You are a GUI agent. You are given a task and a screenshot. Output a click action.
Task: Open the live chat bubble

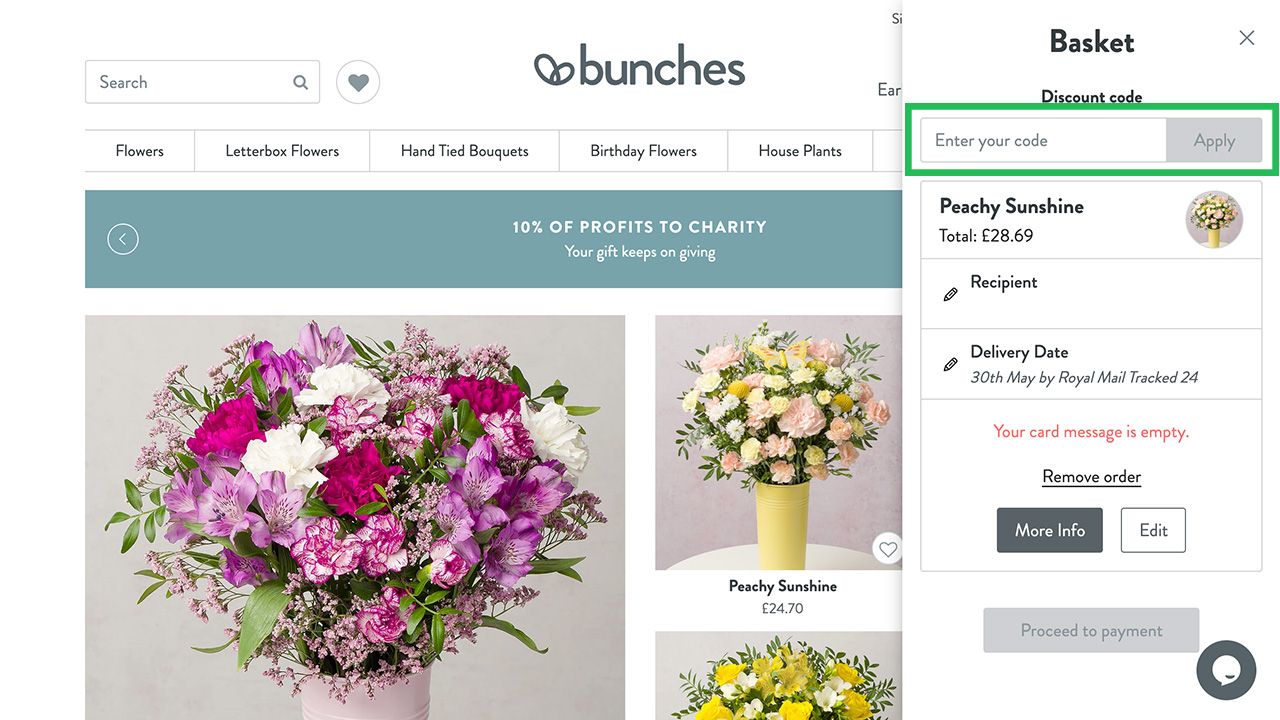tap(1226, 670)
